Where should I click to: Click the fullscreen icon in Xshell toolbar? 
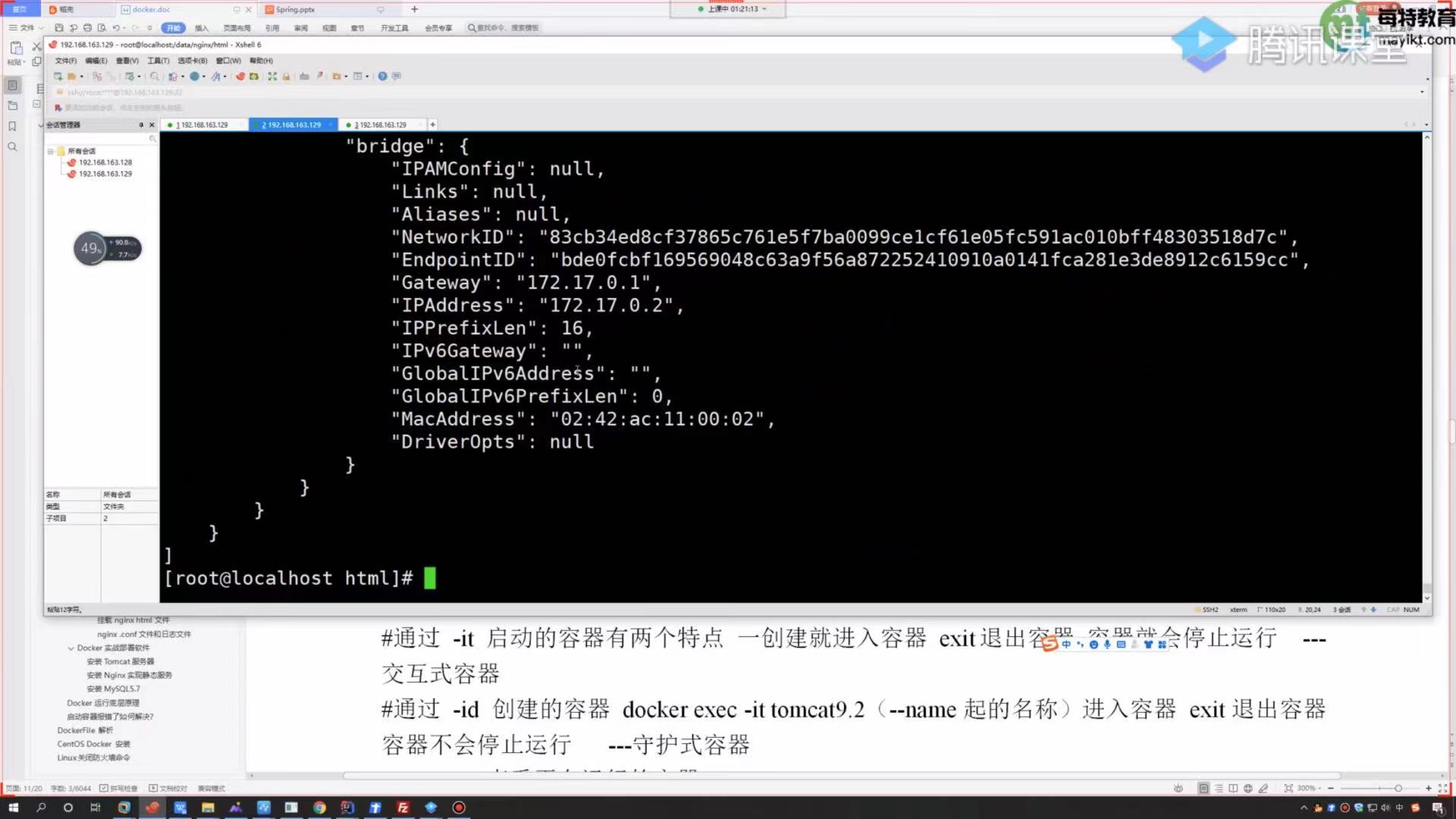[272, 76]
